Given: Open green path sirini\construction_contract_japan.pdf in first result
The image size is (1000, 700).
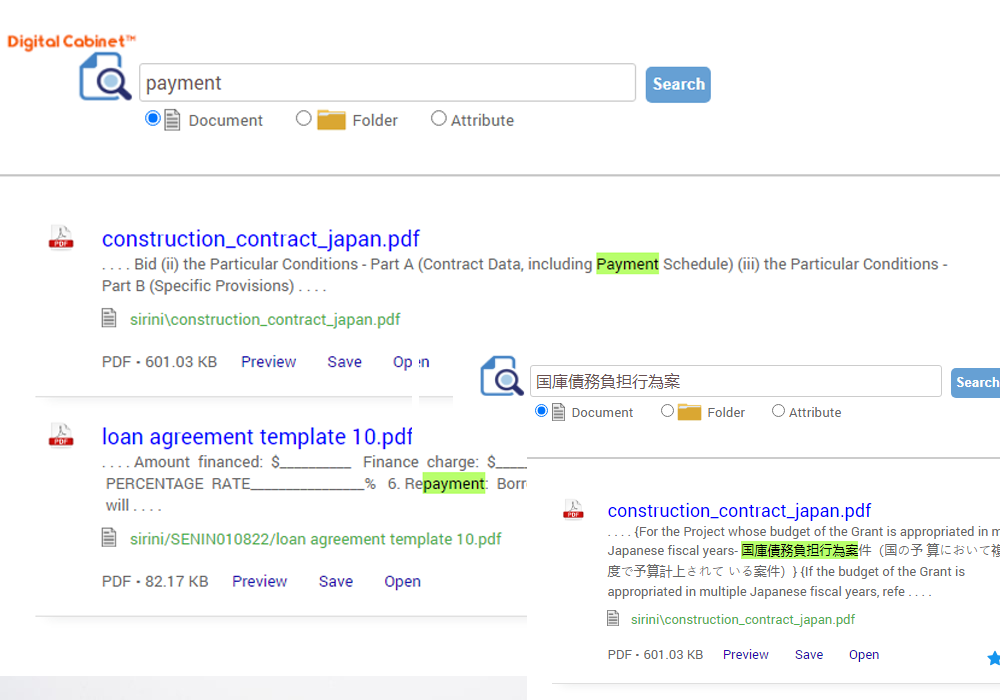Looking at the screenshot, I should [265, 320].
